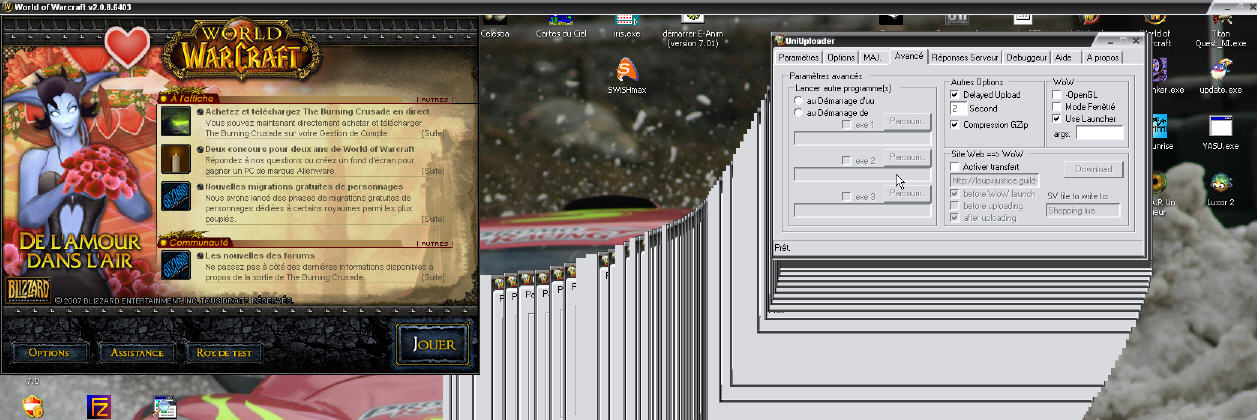Click the Blizzard icon beside Les nouvelles des forums
The image size is (1257, 420).
click(x=175, y=264)
